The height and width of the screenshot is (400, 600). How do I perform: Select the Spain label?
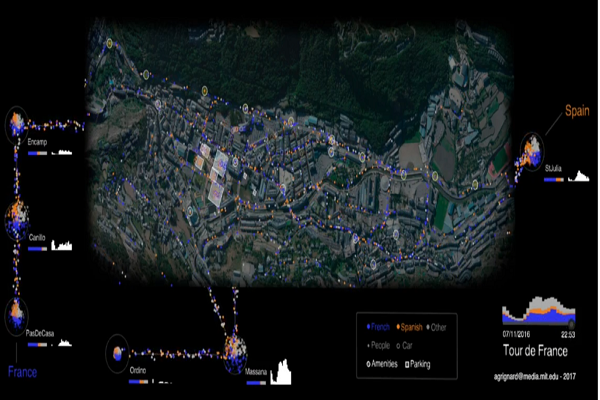(577, 111)
